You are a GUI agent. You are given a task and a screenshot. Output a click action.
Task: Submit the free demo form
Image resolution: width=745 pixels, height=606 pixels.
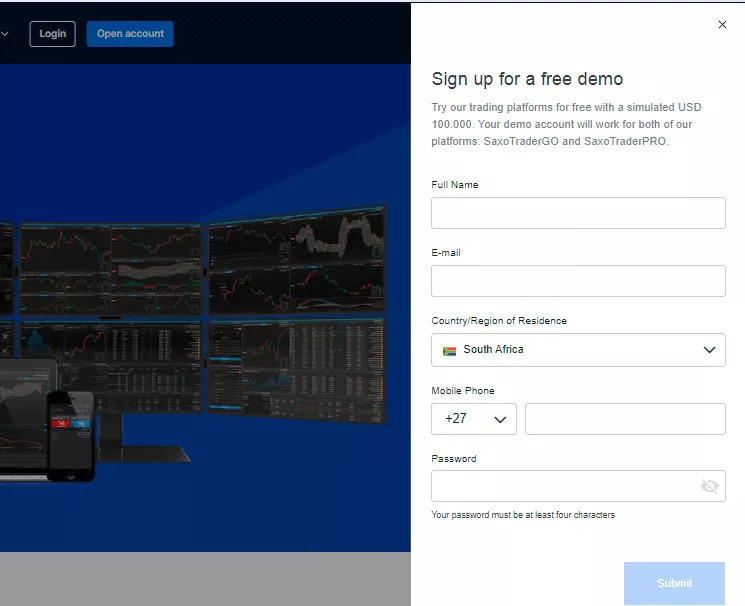tap(674, 583)
